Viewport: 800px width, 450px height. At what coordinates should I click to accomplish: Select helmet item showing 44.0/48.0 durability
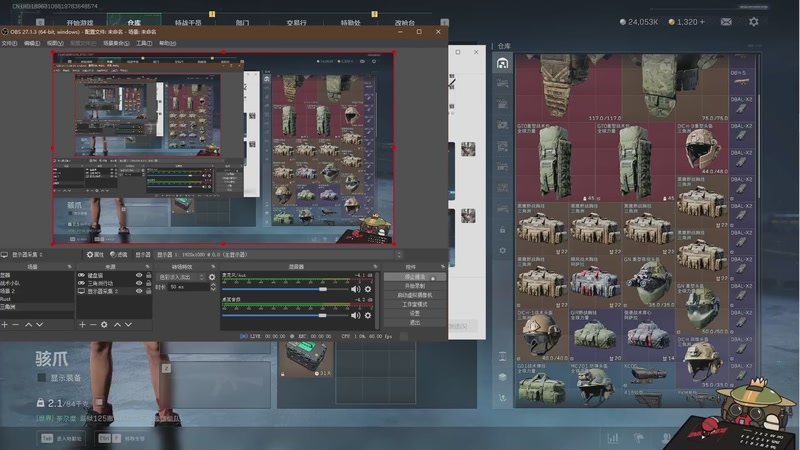702,149
